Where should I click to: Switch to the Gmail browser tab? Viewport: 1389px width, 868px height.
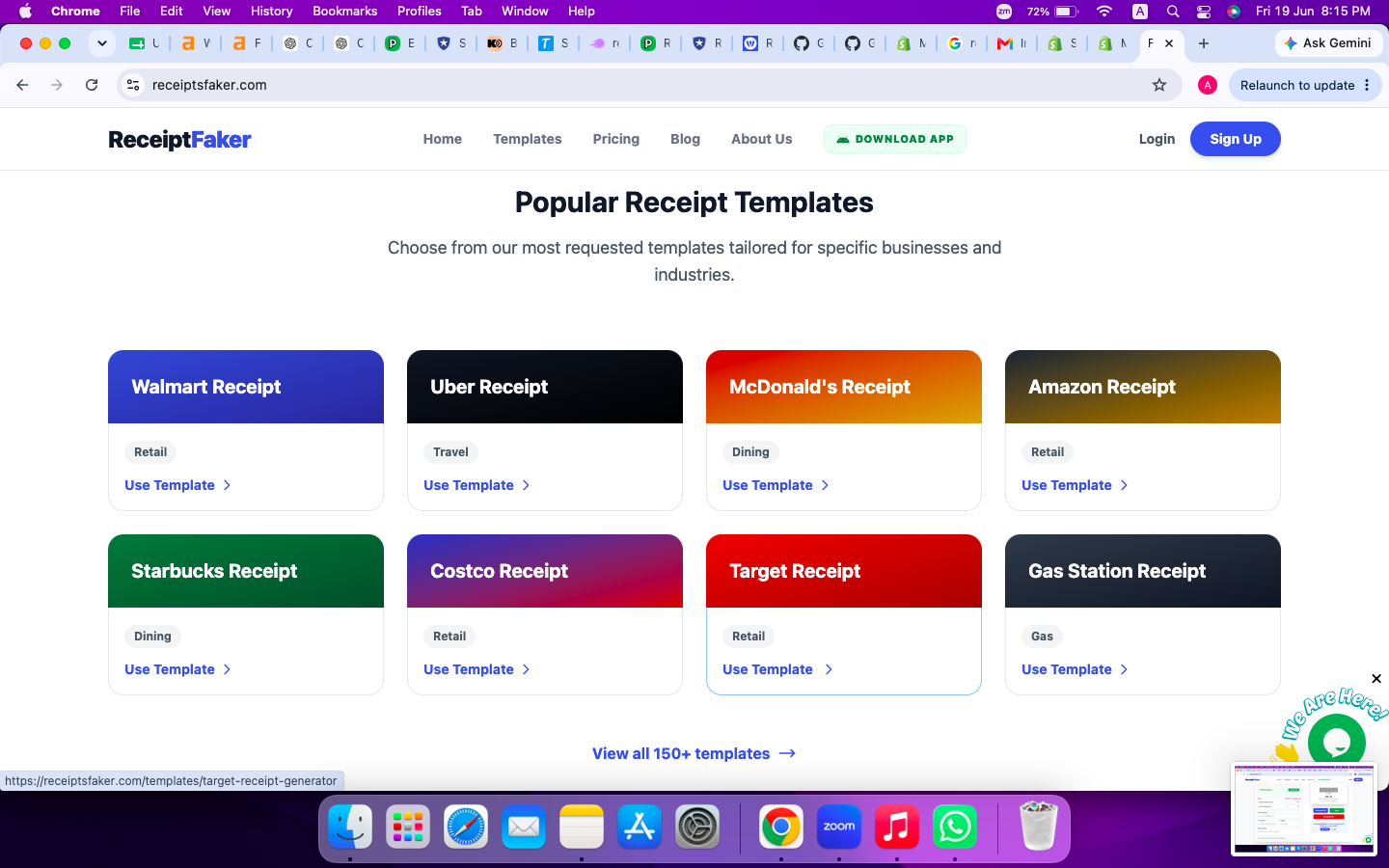(x=1011, y=43)
